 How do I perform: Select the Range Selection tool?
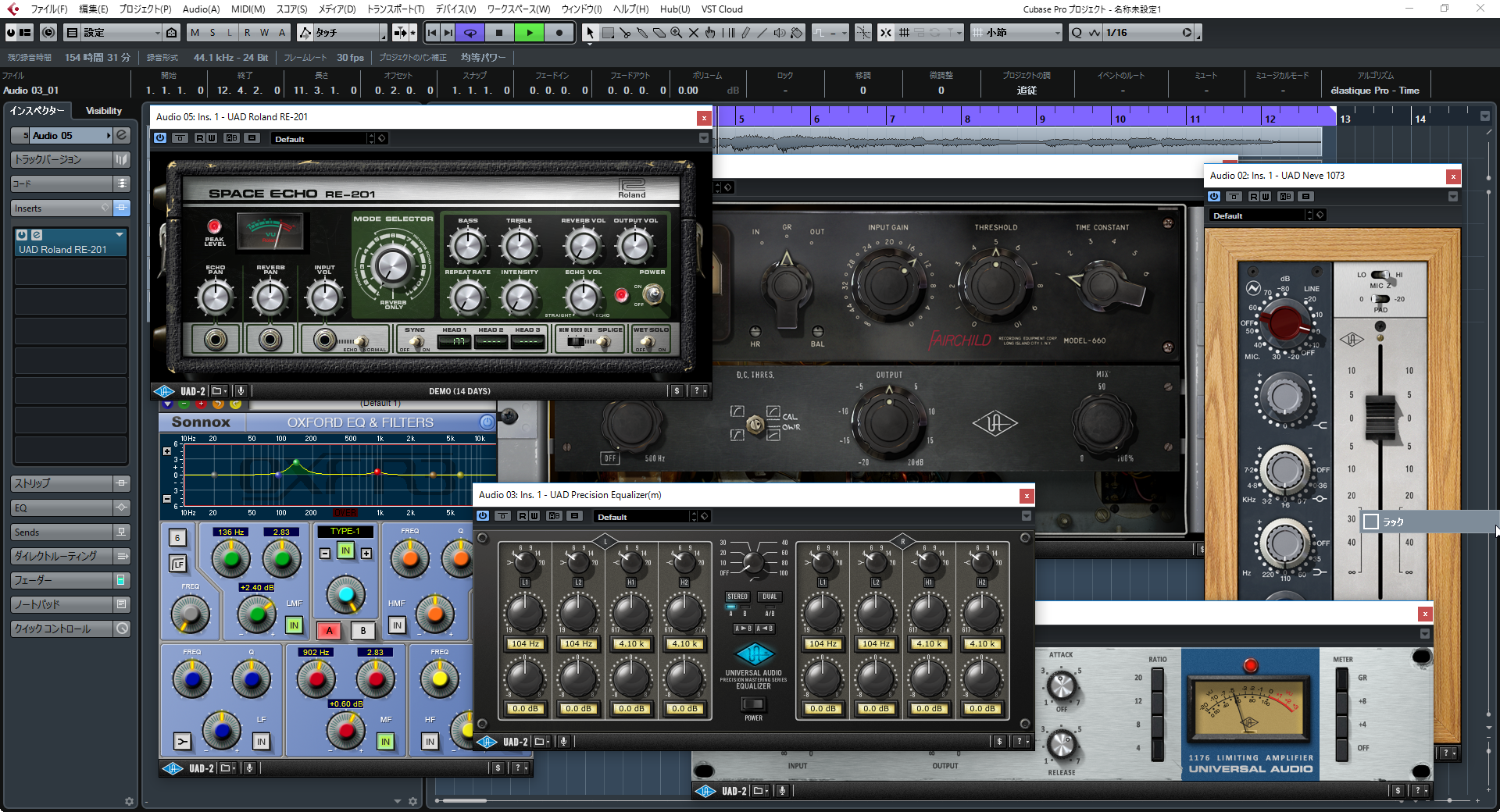(x=608, y=33)
